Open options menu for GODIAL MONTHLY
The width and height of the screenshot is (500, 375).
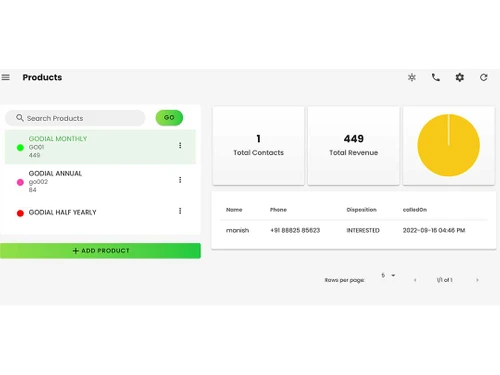pos(180,145)
